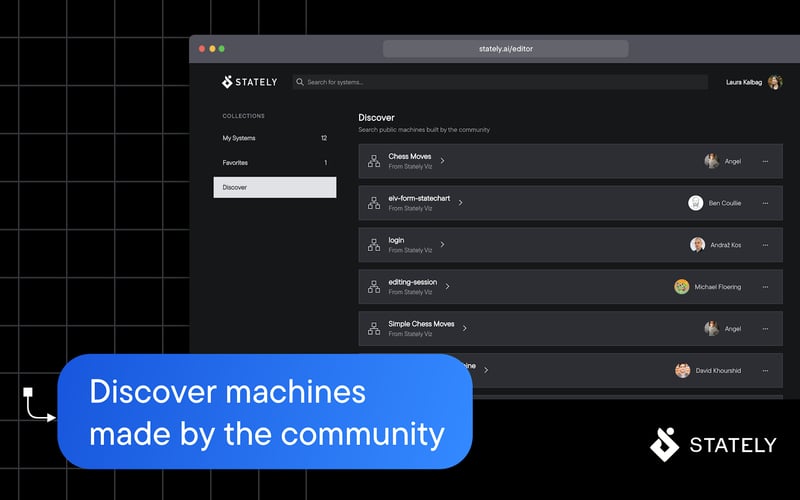
Task: Expand the chevron in David Khourshid's row
Action: (486, 370)
